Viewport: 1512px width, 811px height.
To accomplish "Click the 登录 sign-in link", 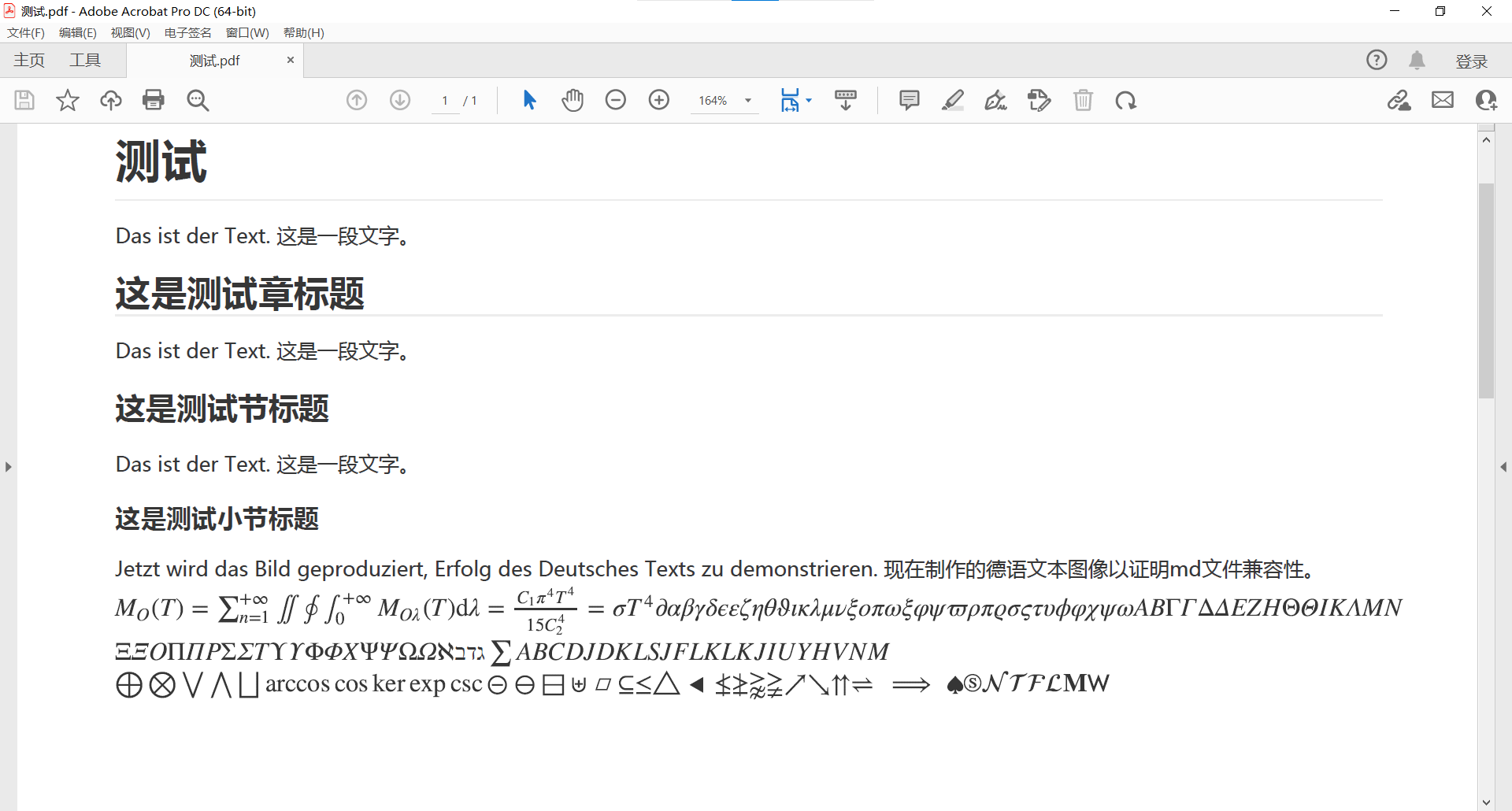I will click(x=1471, y=60).
